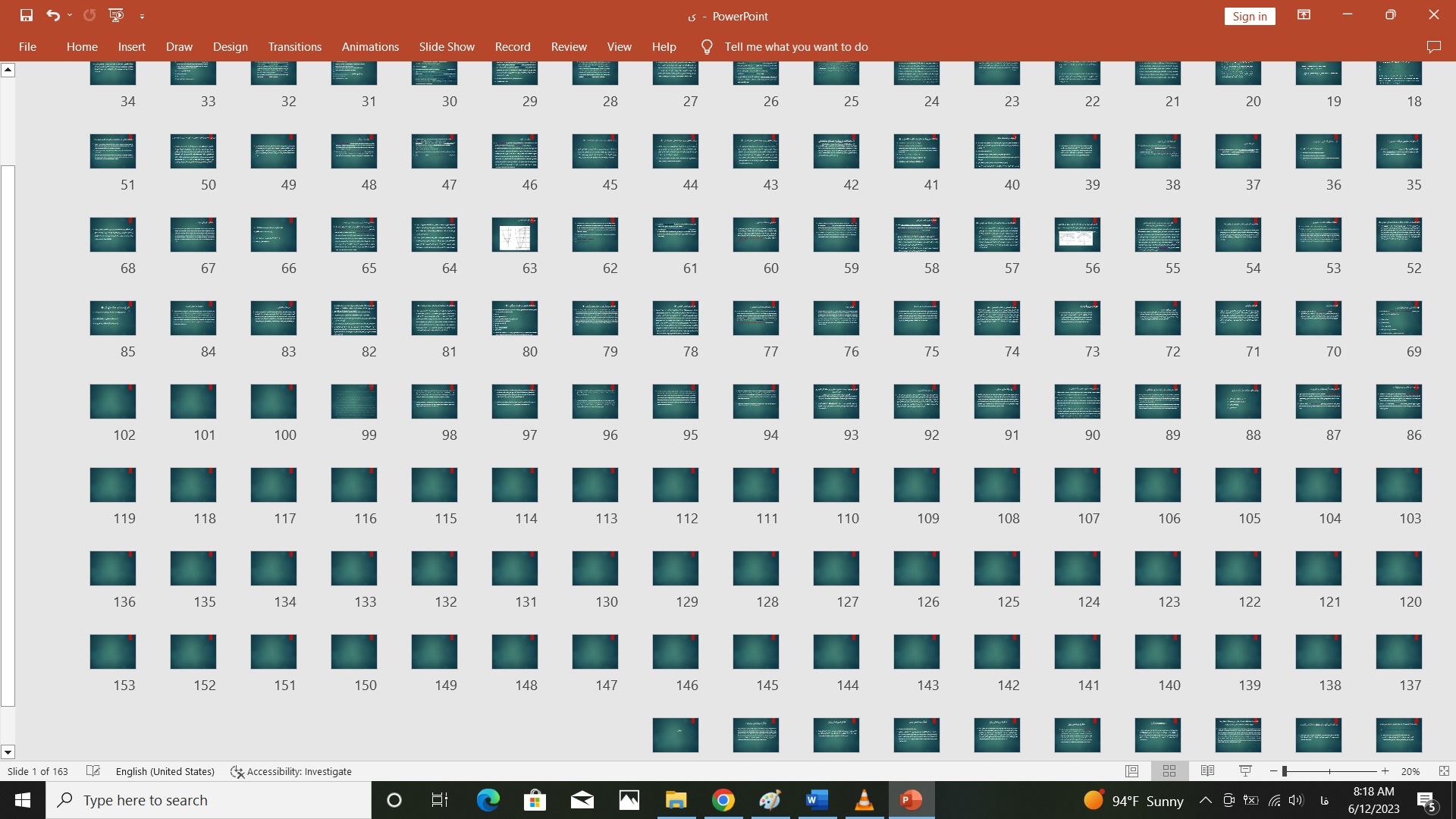Click the Slide 1 of 163 status text

point(38,771)
